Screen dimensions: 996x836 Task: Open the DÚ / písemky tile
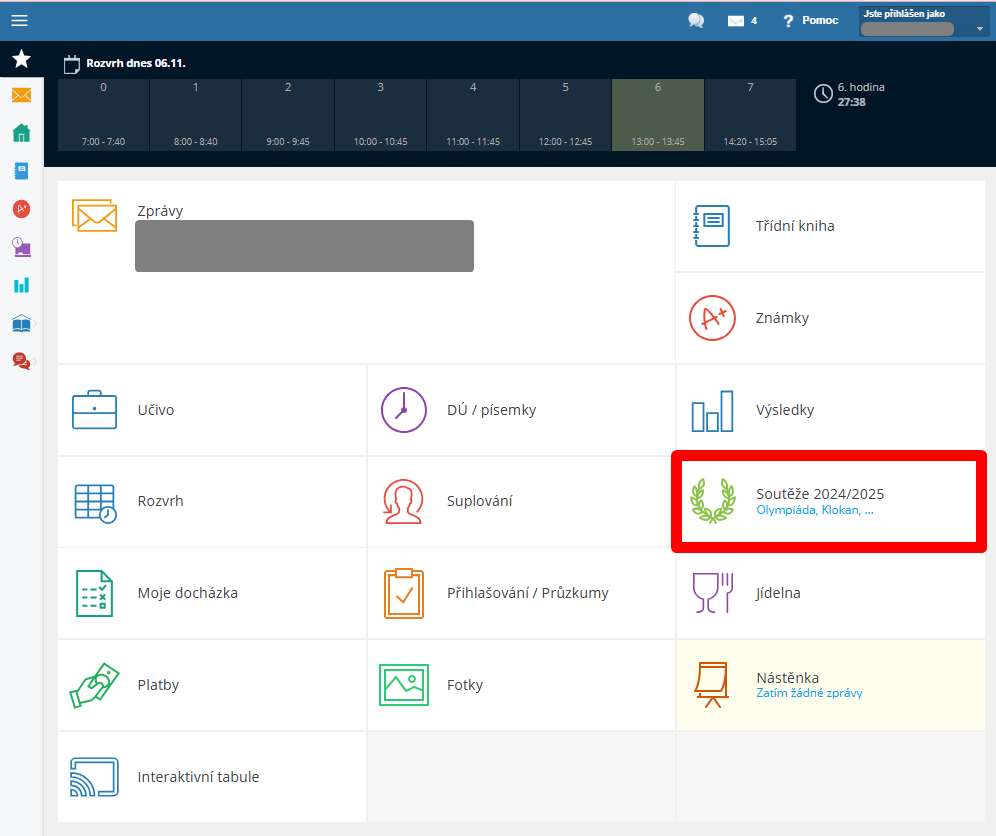pyautogui.click(x=521, y=410)
